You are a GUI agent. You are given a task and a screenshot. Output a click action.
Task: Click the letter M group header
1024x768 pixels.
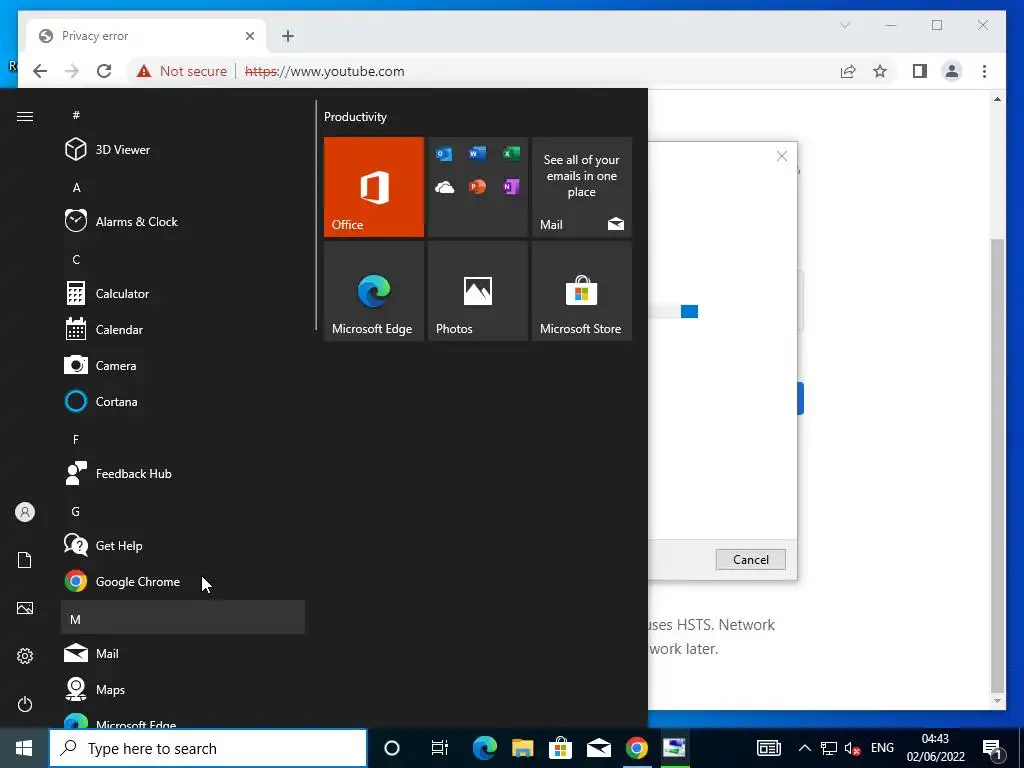click(x=183, y=617)
